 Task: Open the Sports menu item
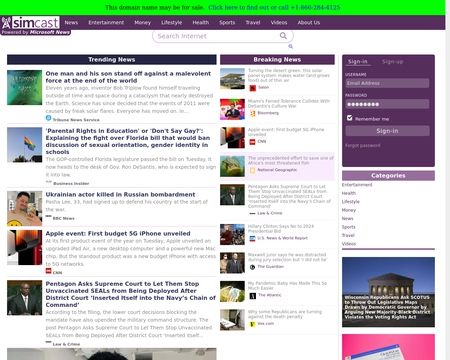coord(227,23)
